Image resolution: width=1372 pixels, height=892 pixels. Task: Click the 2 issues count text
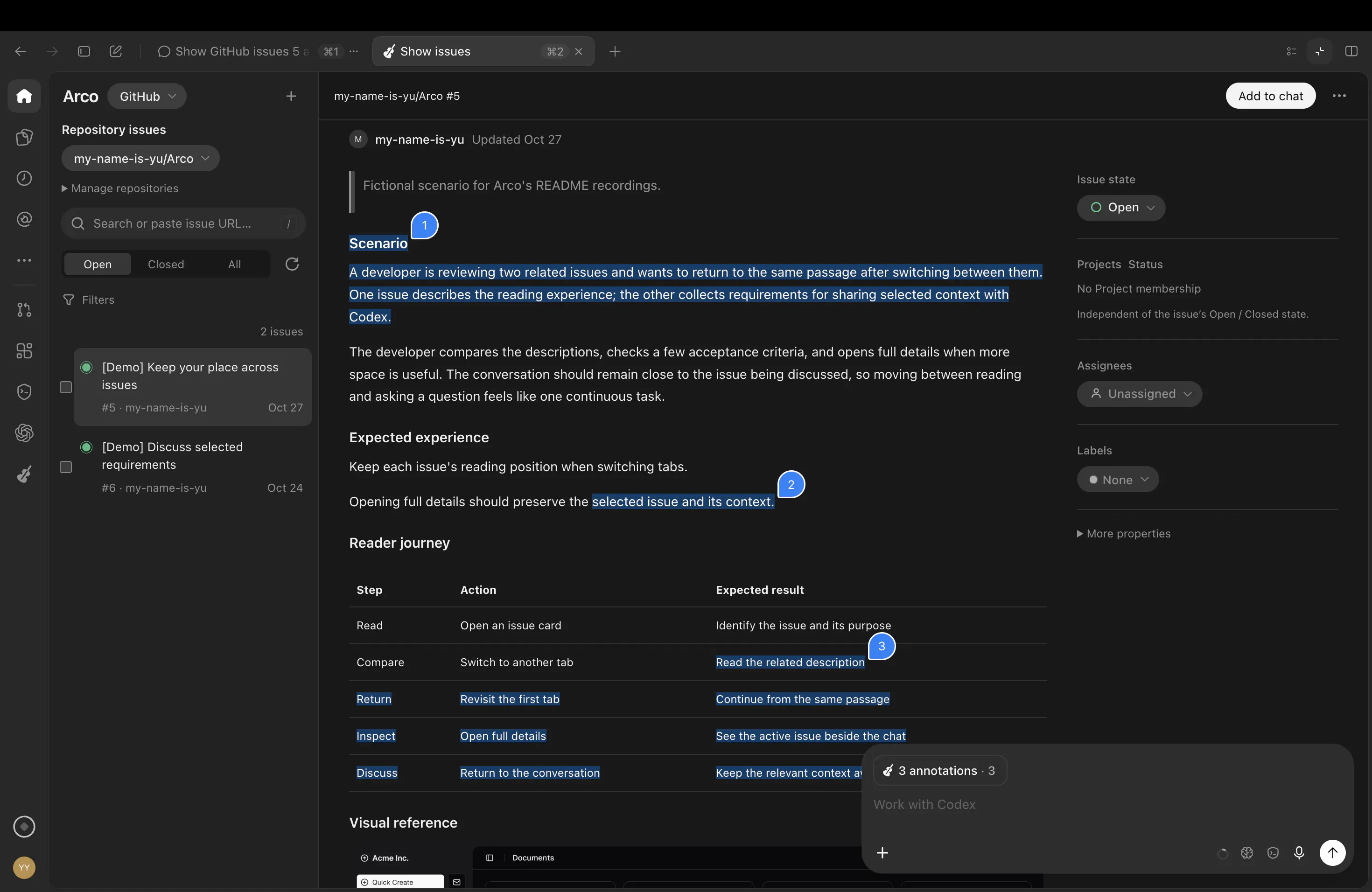281,331
